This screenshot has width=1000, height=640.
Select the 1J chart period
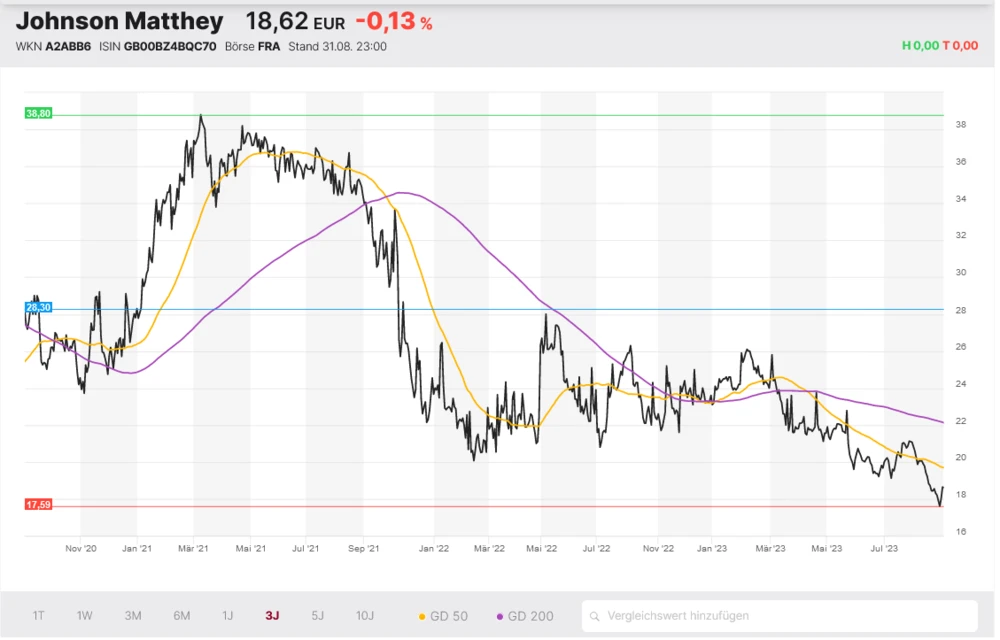[x=227, y=616]
